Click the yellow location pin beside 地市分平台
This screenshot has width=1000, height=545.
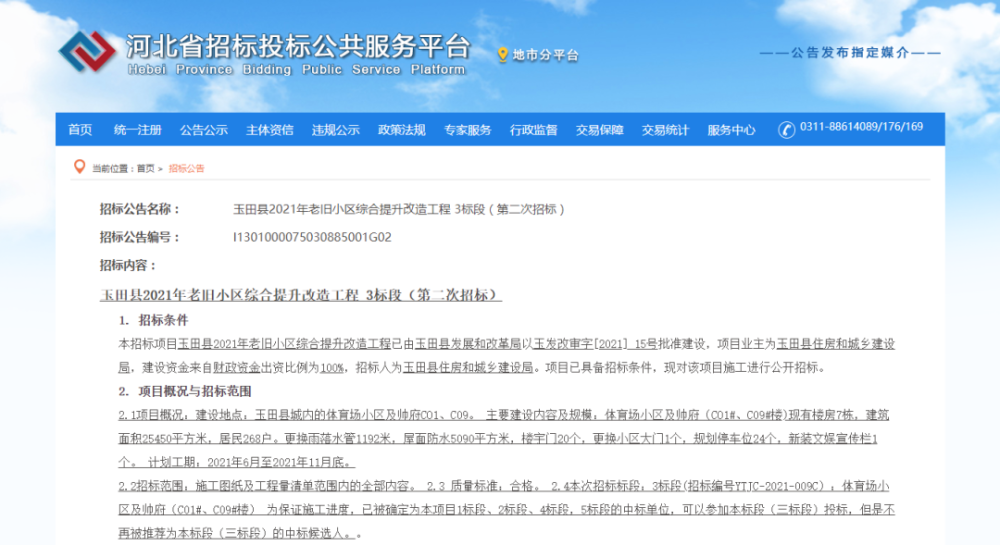coord(503,55)
